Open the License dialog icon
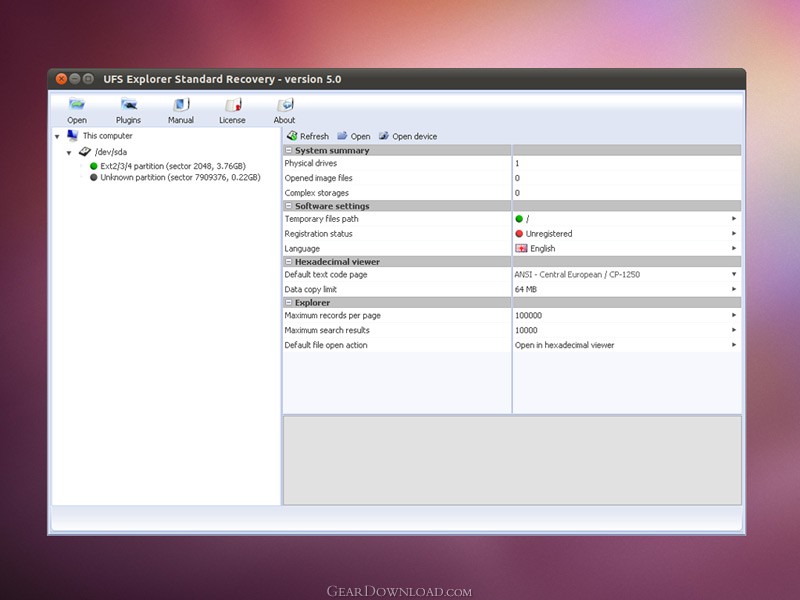This screenshot has width=800, height=600. point(232,111)
